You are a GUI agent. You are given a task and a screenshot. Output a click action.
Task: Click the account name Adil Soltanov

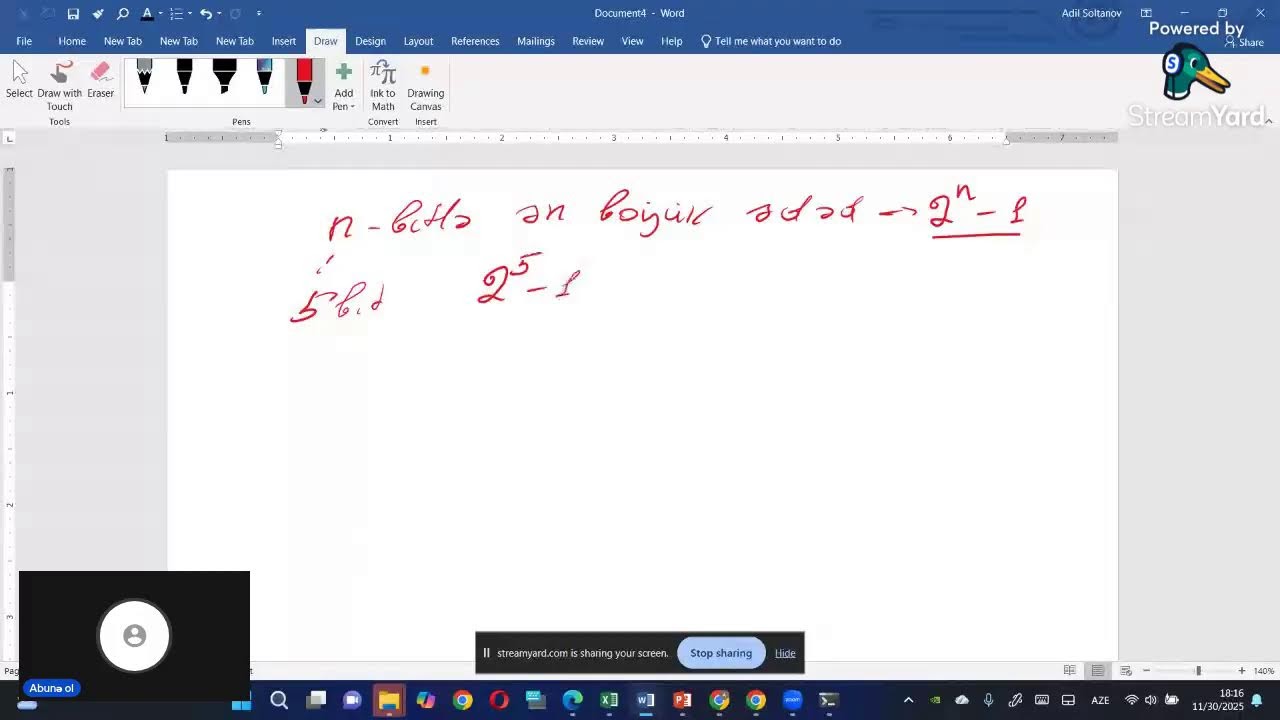point(1090,13)
